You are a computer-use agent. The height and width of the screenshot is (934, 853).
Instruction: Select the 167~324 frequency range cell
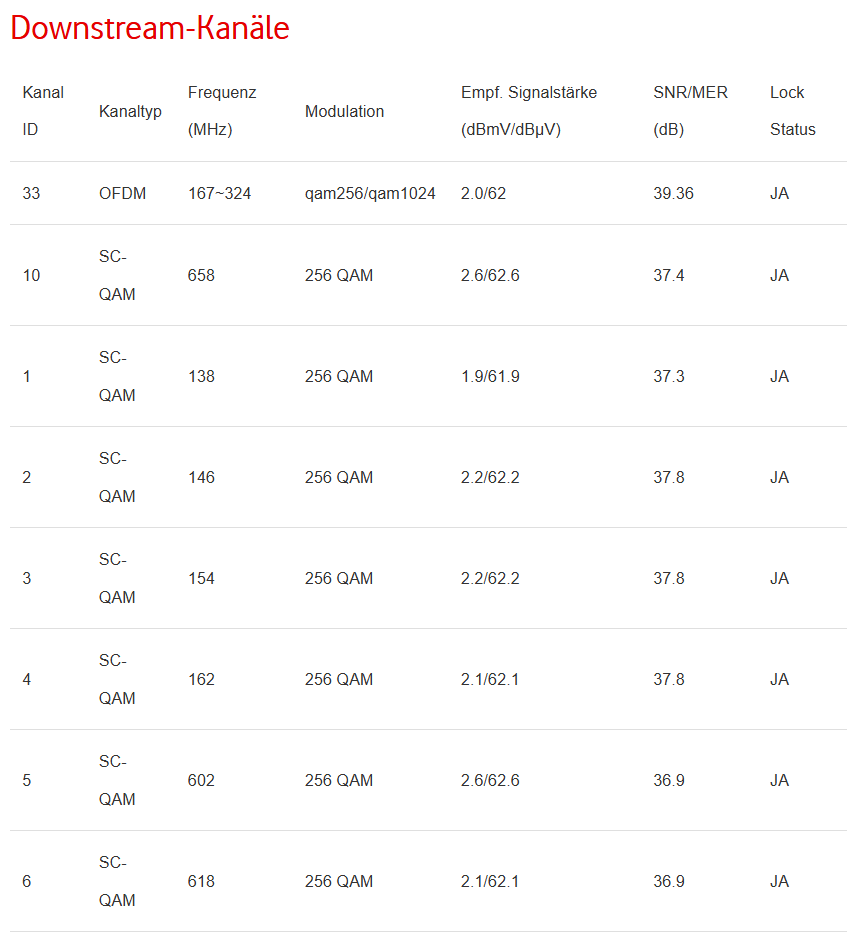point(219,193)
